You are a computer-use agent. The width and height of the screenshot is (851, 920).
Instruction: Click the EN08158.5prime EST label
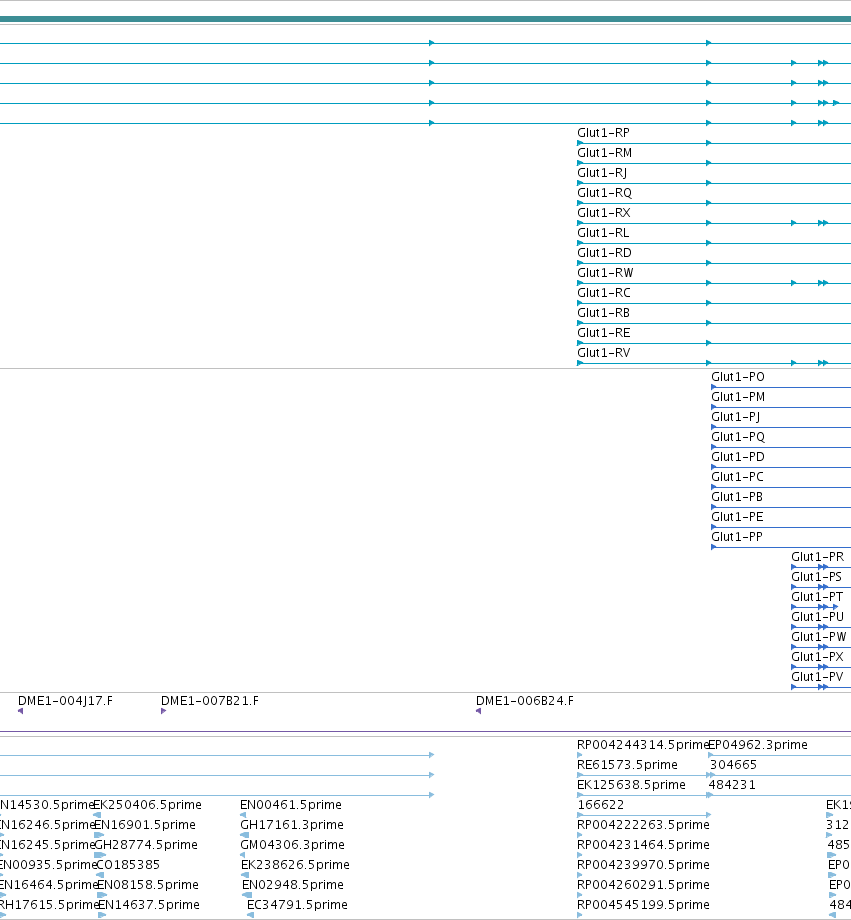[148, 885]
